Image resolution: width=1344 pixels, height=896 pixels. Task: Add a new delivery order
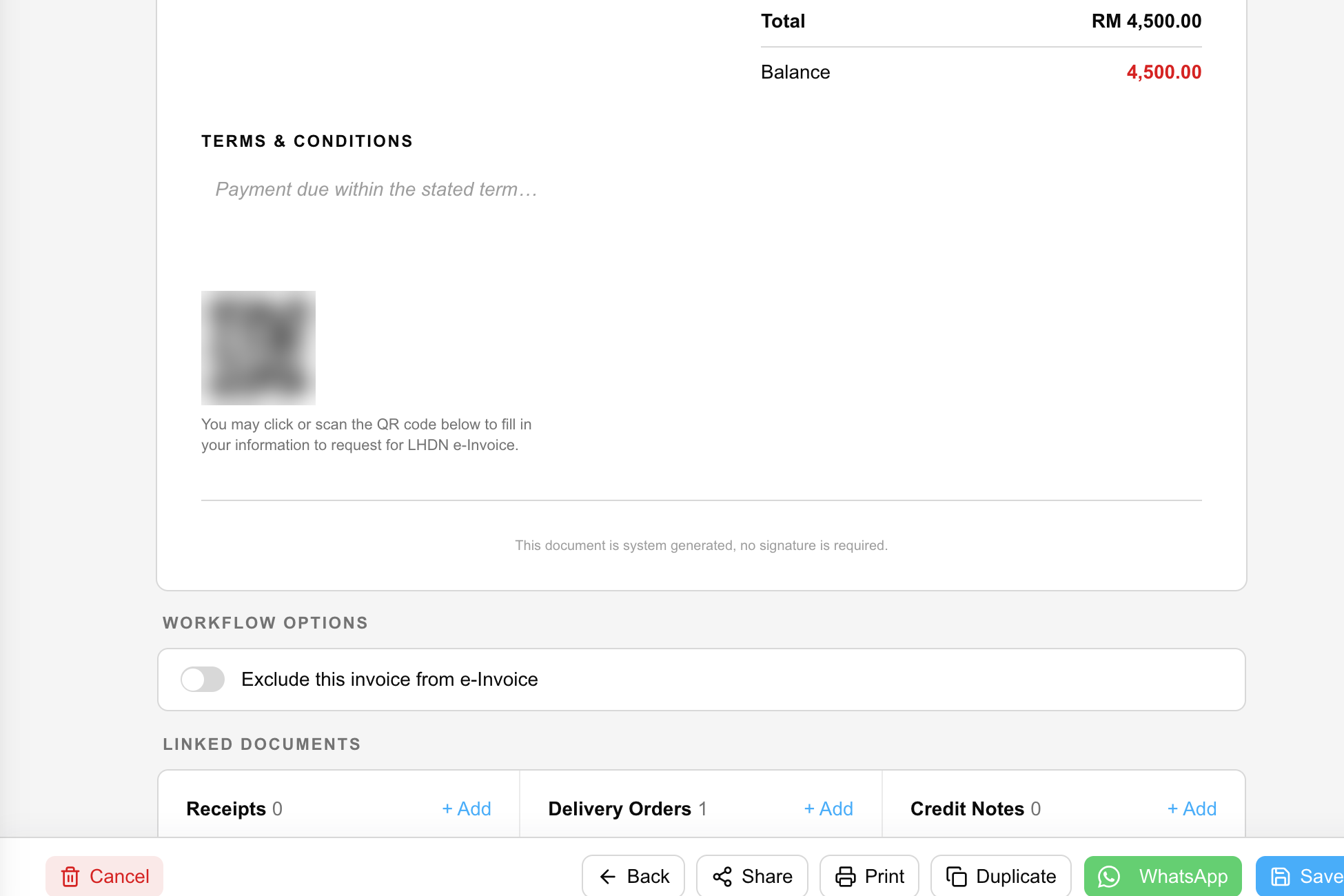828,808
